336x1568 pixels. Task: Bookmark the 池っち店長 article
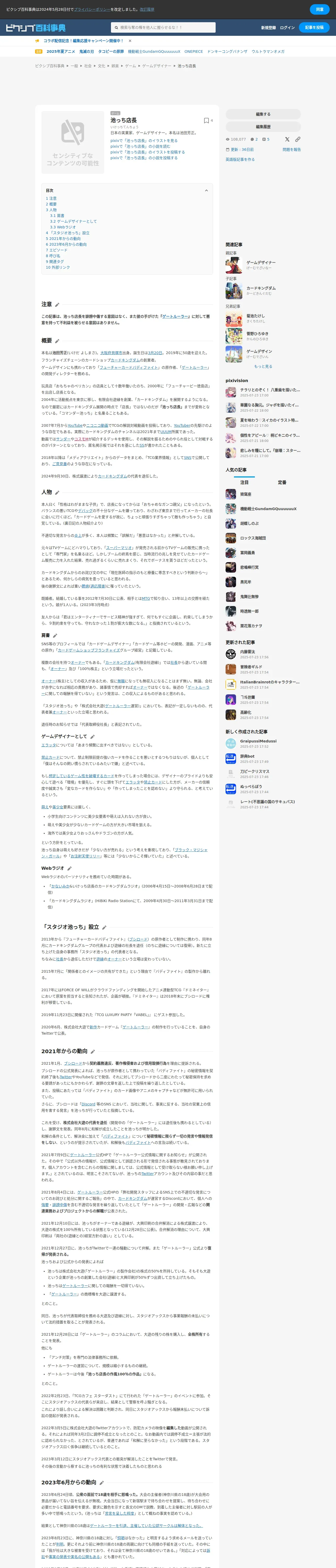[206, 120]
